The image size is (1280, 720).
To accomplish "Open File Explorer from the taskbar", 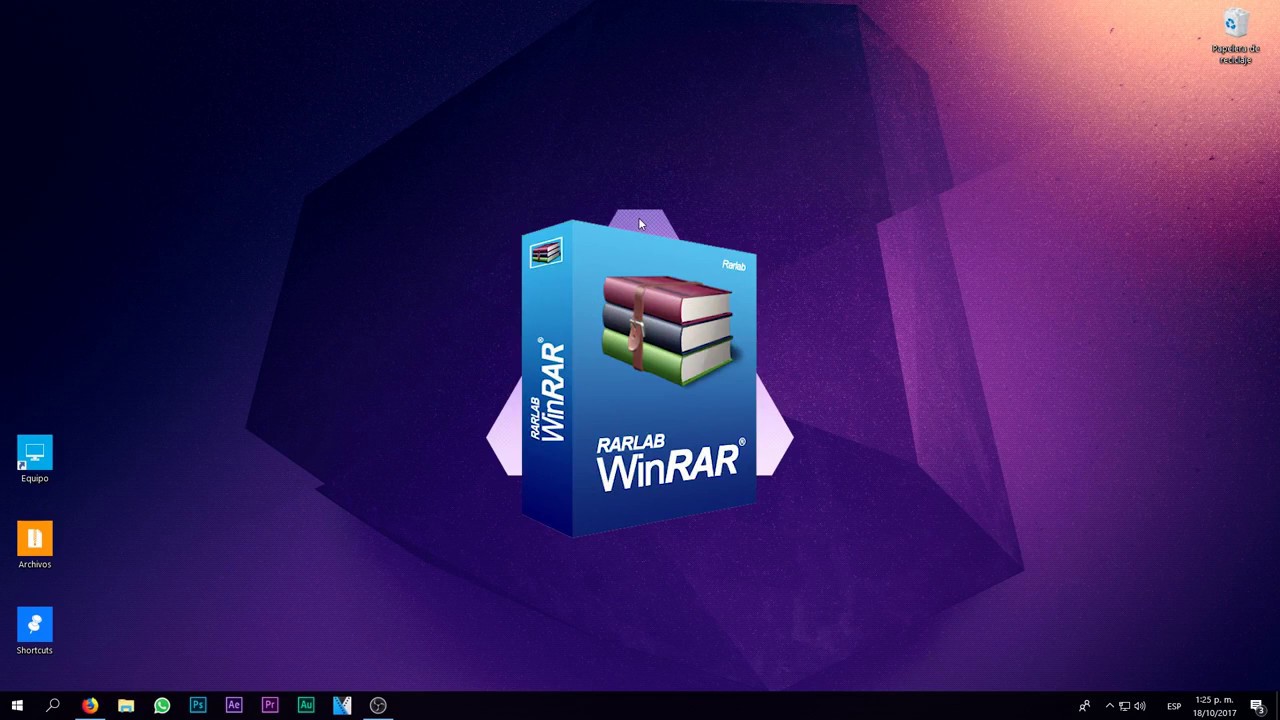I will 126,706.
